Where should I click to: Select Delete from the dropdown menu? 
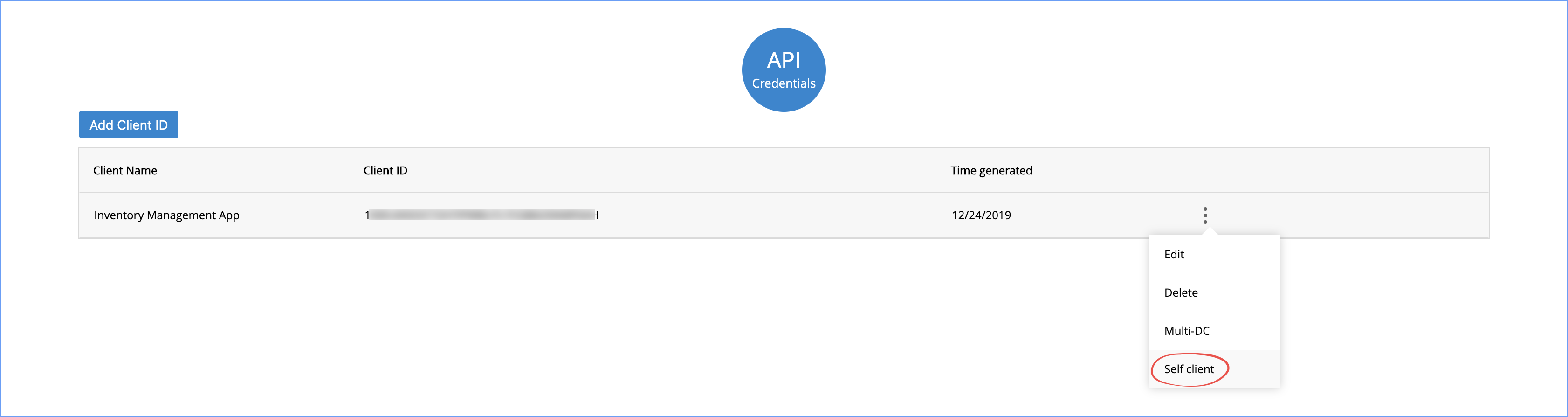[1180, 292]
